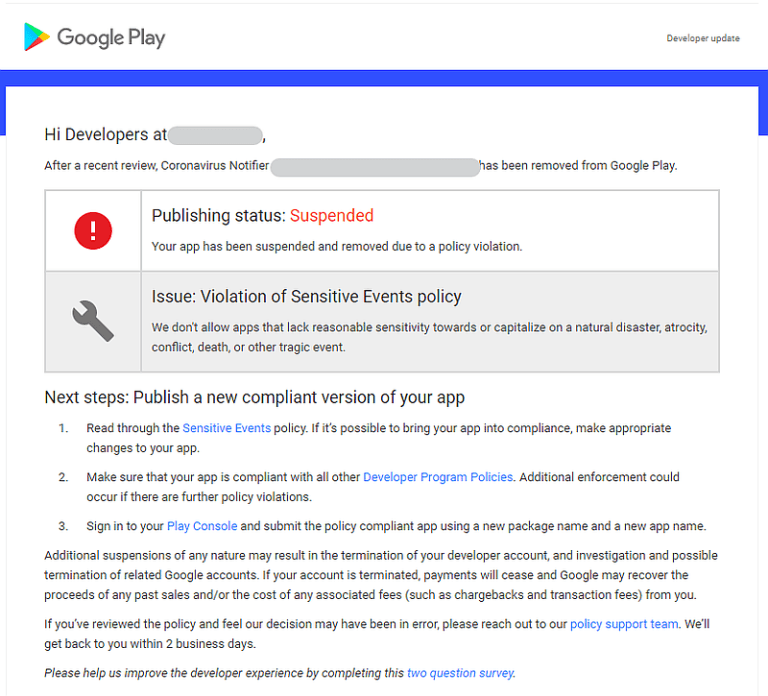Click the Google Play wordmark text
The width and height of the screenshot is (768, 696).
pos(111,38)
